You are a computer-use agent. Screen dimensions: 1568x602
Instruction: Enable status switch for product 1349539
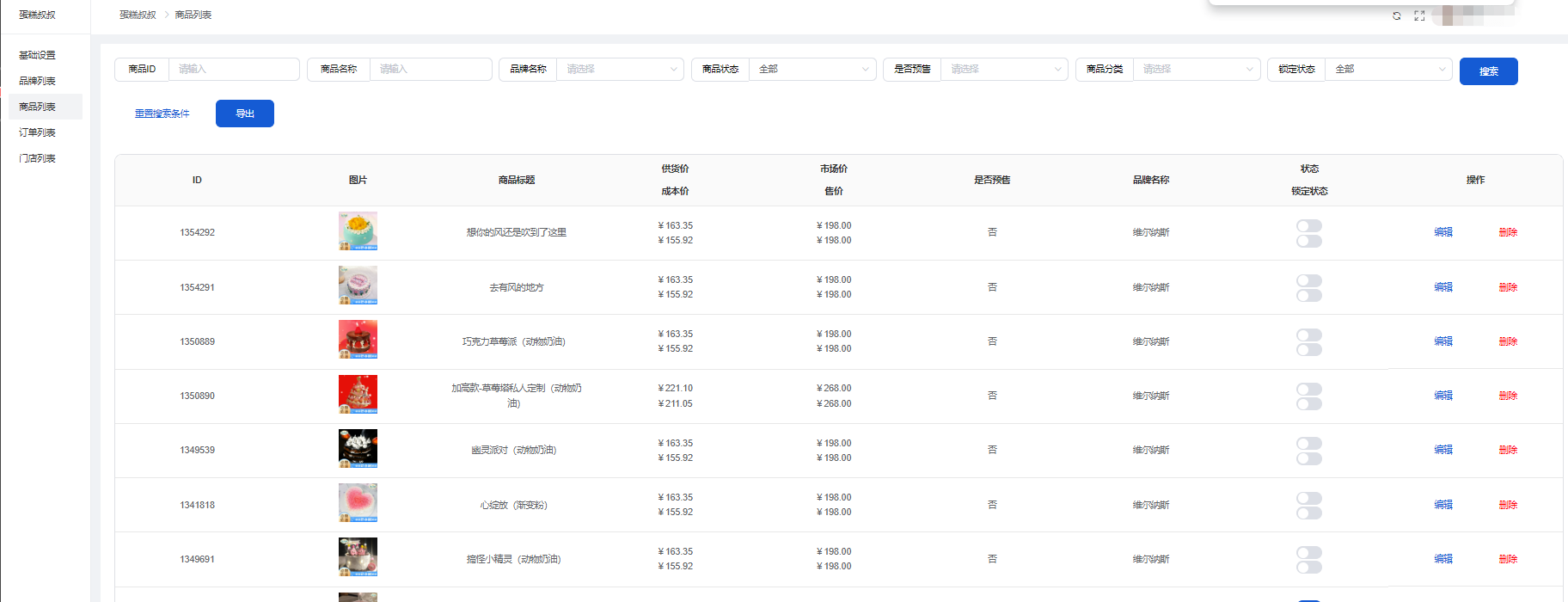1308,443
